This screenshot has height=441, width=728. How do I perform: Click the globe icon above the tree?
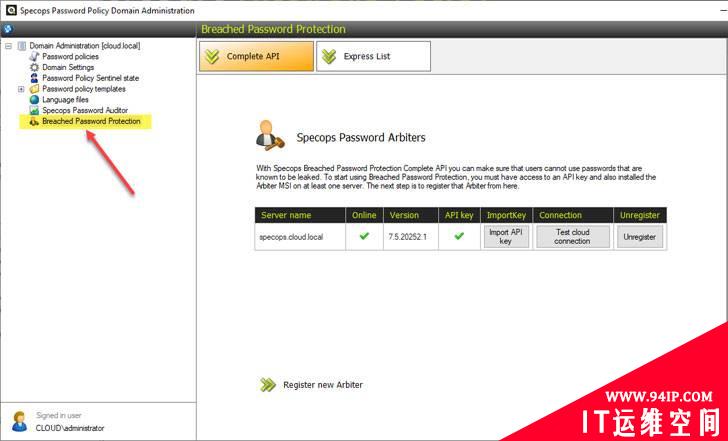(8, 29)
